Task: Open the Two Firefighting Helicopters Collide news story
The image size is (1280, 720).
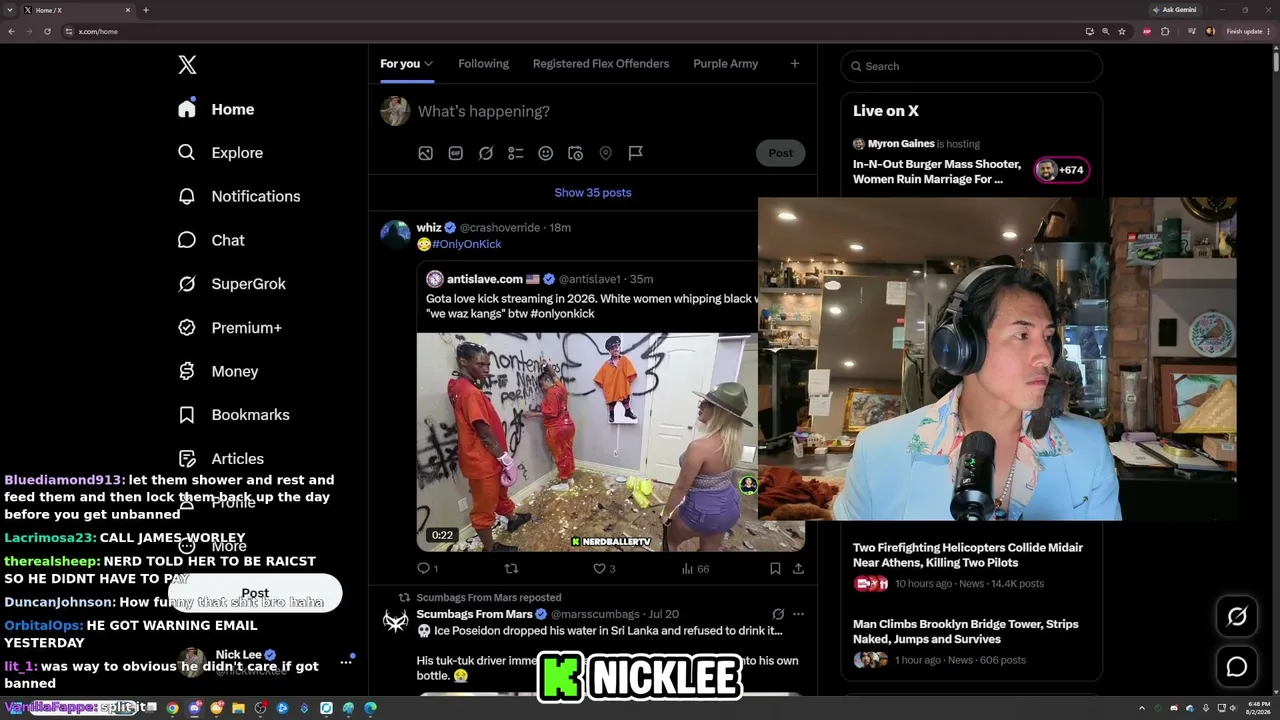Action: (x=968, y=555)
